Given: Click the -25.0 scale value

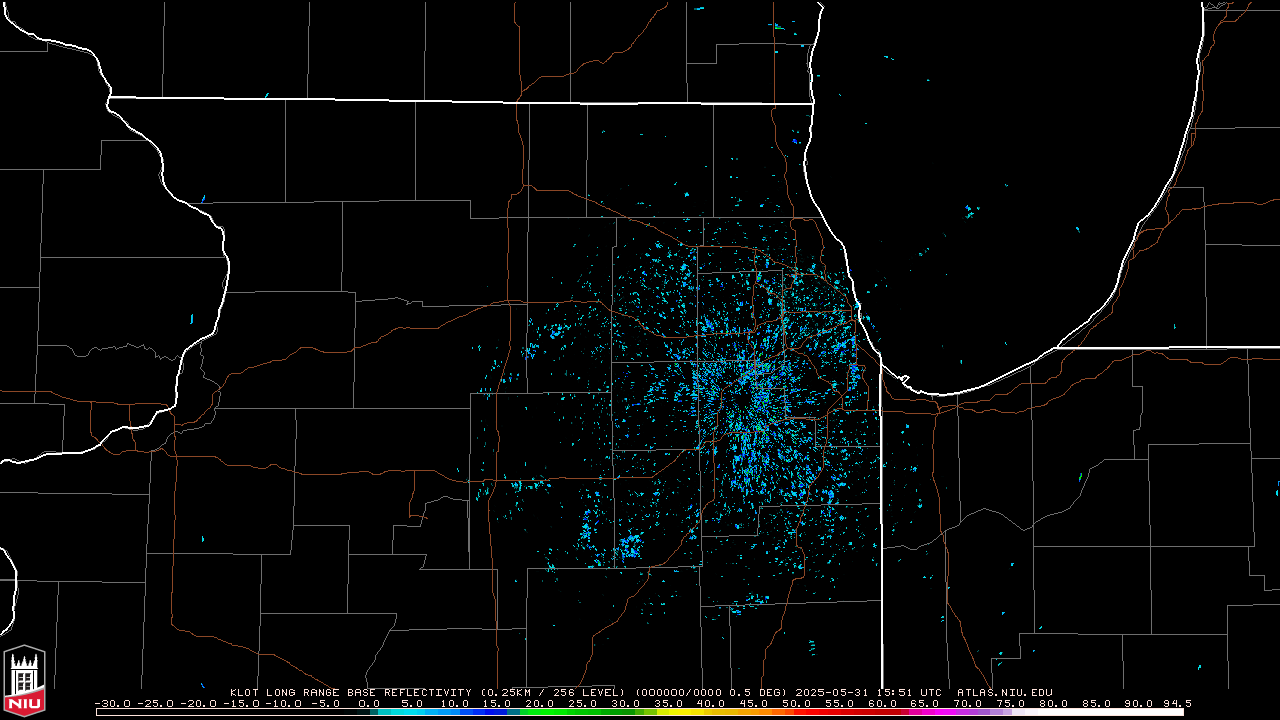Looking at the screenshot, I should click(x=155, y=703).
